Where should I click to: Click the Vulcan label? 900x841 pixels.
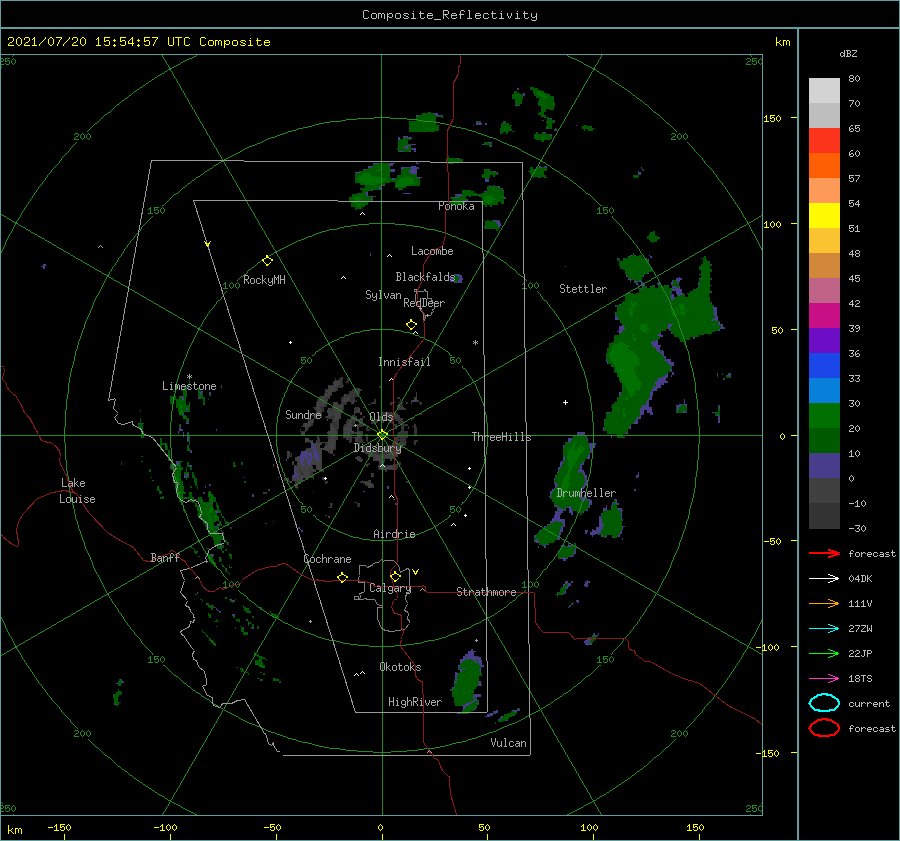[508, 743]
